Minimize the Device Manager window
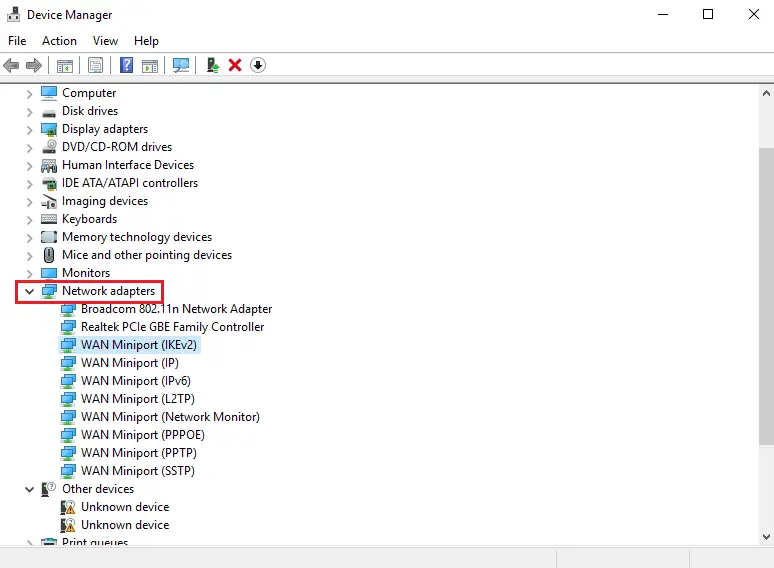This screenshot has width=774, height=568. pyautogui.click(x=663, y=14)
